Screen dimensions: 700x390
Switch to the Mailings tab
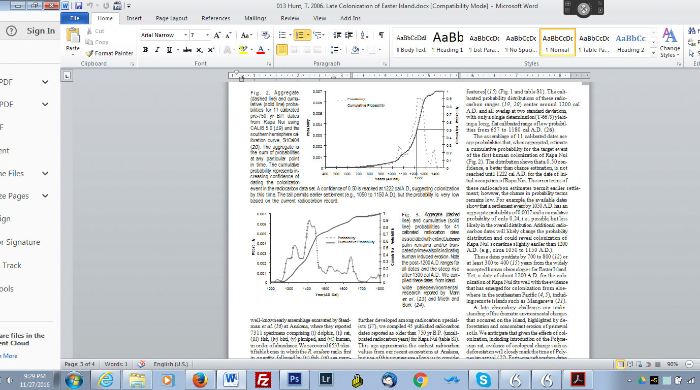[x=255, y=18]
